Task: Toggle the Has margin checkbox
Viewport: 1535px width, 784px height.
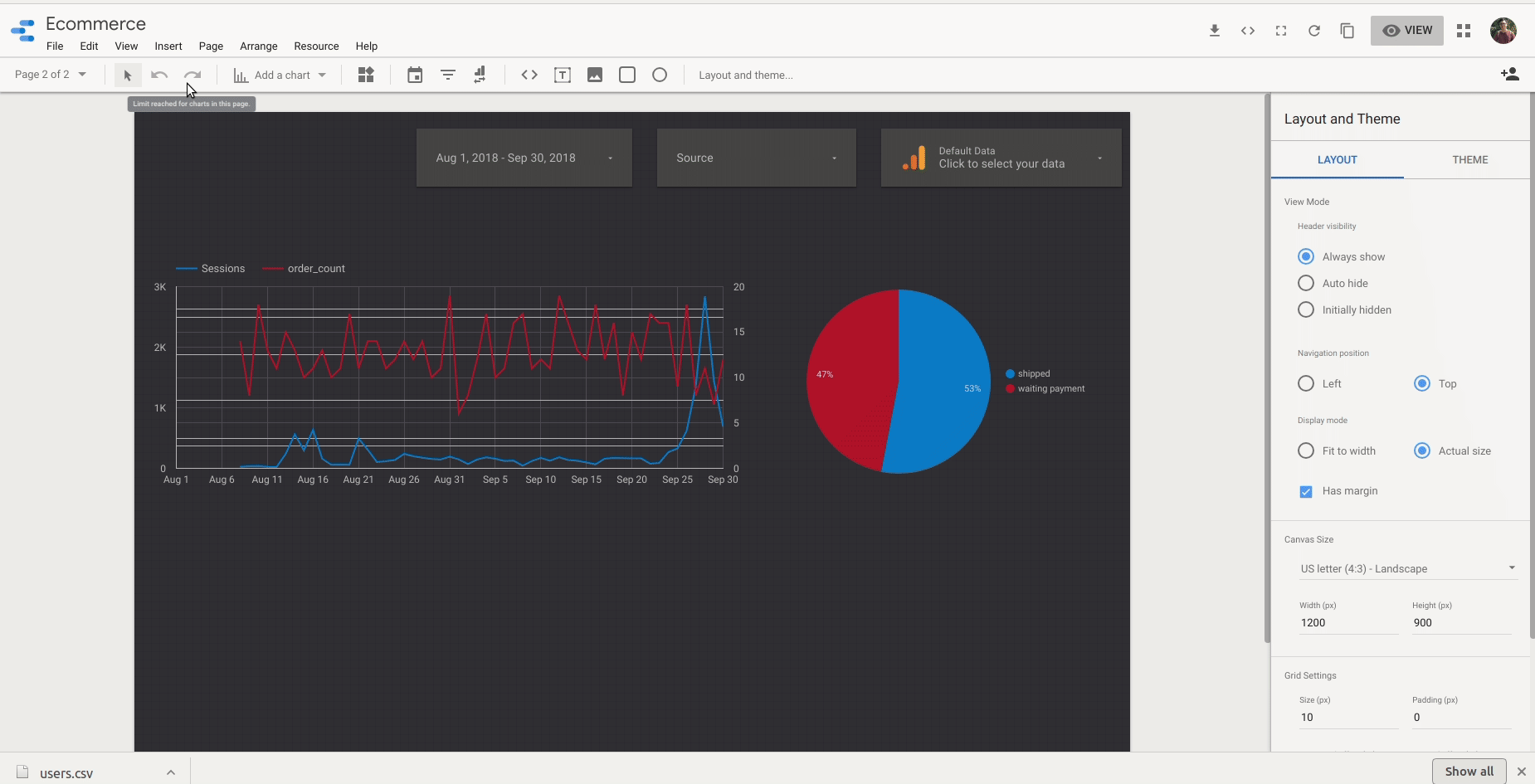Action: pos(1306,492)
